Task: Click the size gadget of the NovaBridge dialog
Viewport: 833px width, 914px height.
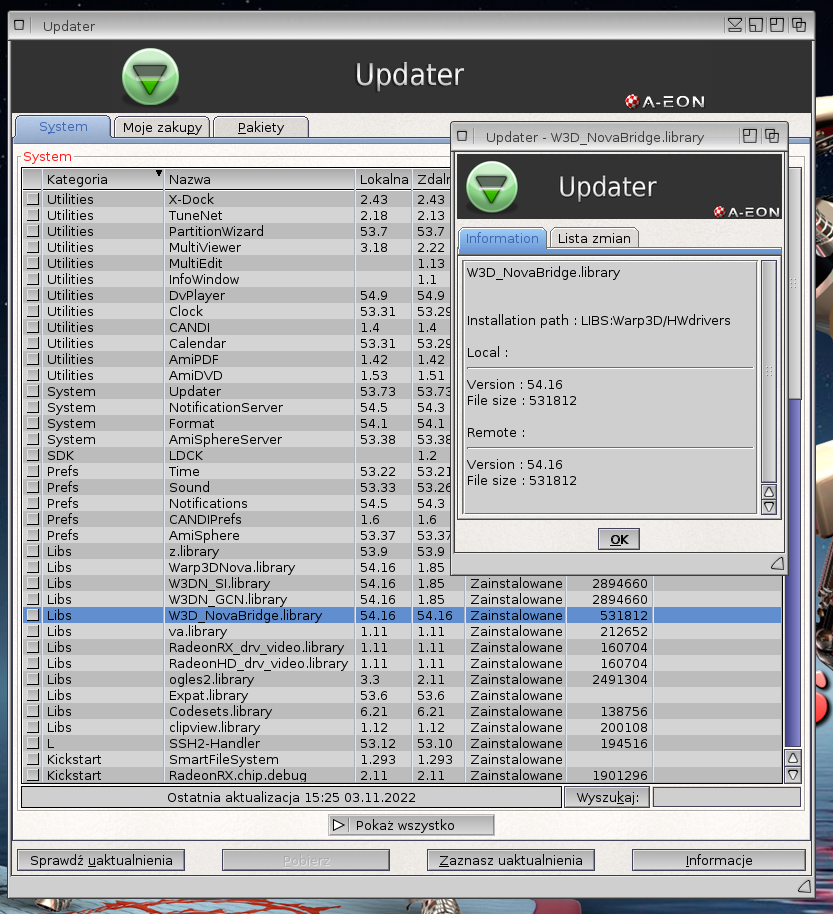Action: (777, 563)
